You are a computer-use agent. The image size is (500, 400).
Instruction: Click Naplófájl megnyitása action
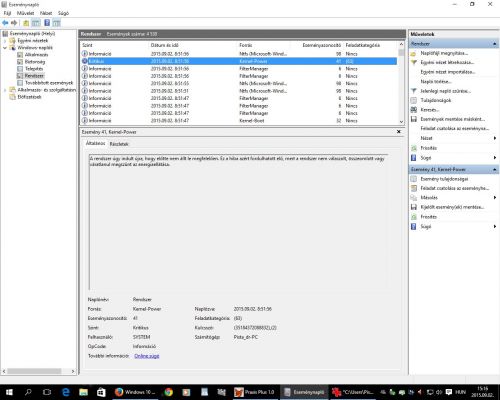click(x=444, y=53)
